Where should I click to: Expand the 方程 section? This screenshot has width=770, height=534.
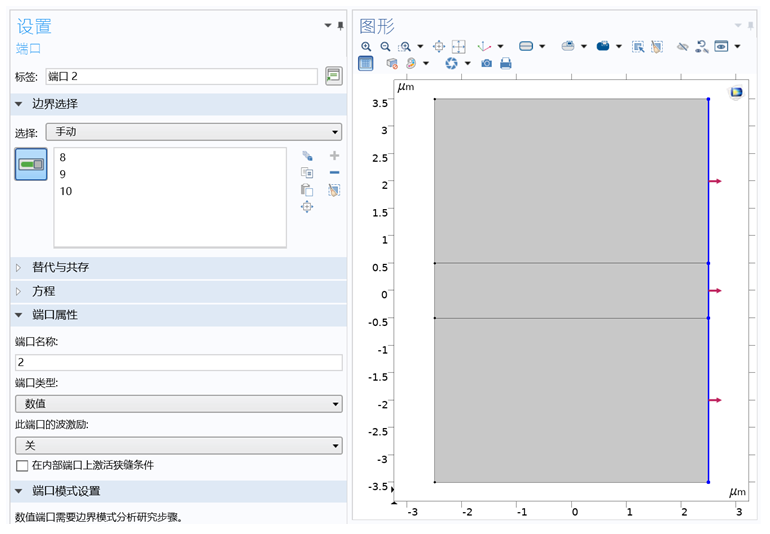click(x=19, y=291)
